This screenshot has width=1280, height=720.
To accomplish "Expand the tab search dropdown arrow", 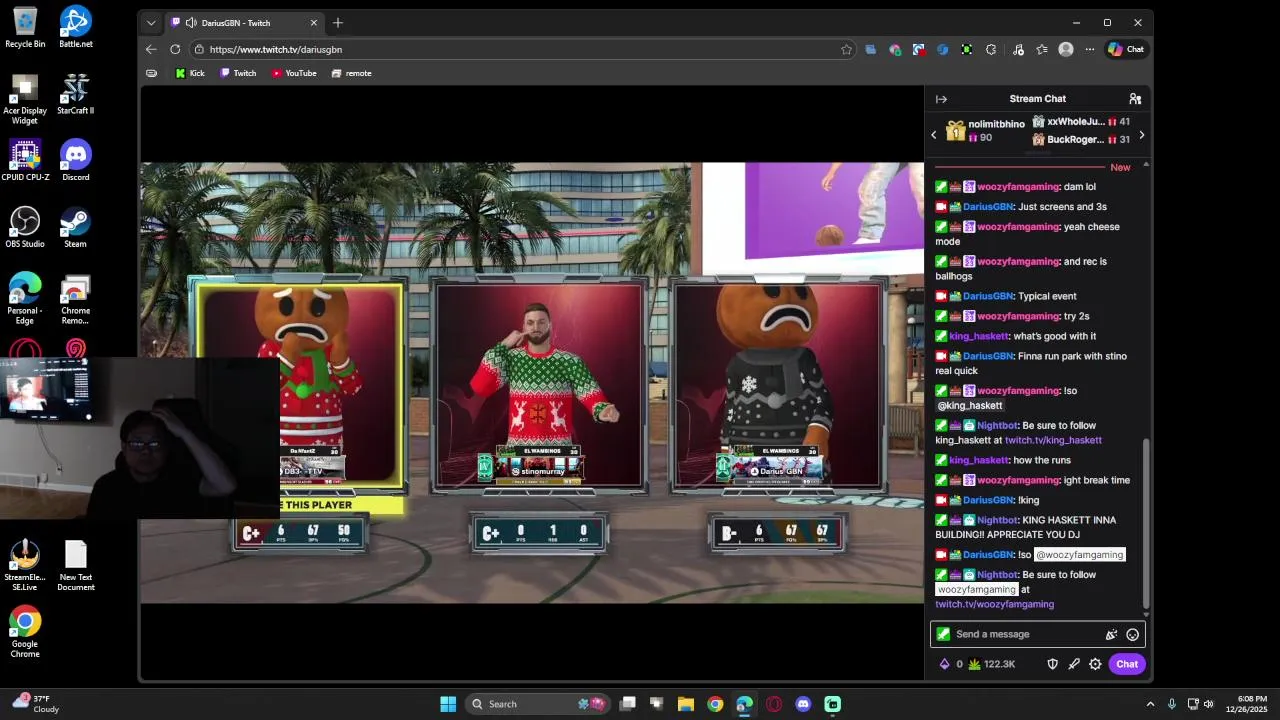I will (151, 23).
